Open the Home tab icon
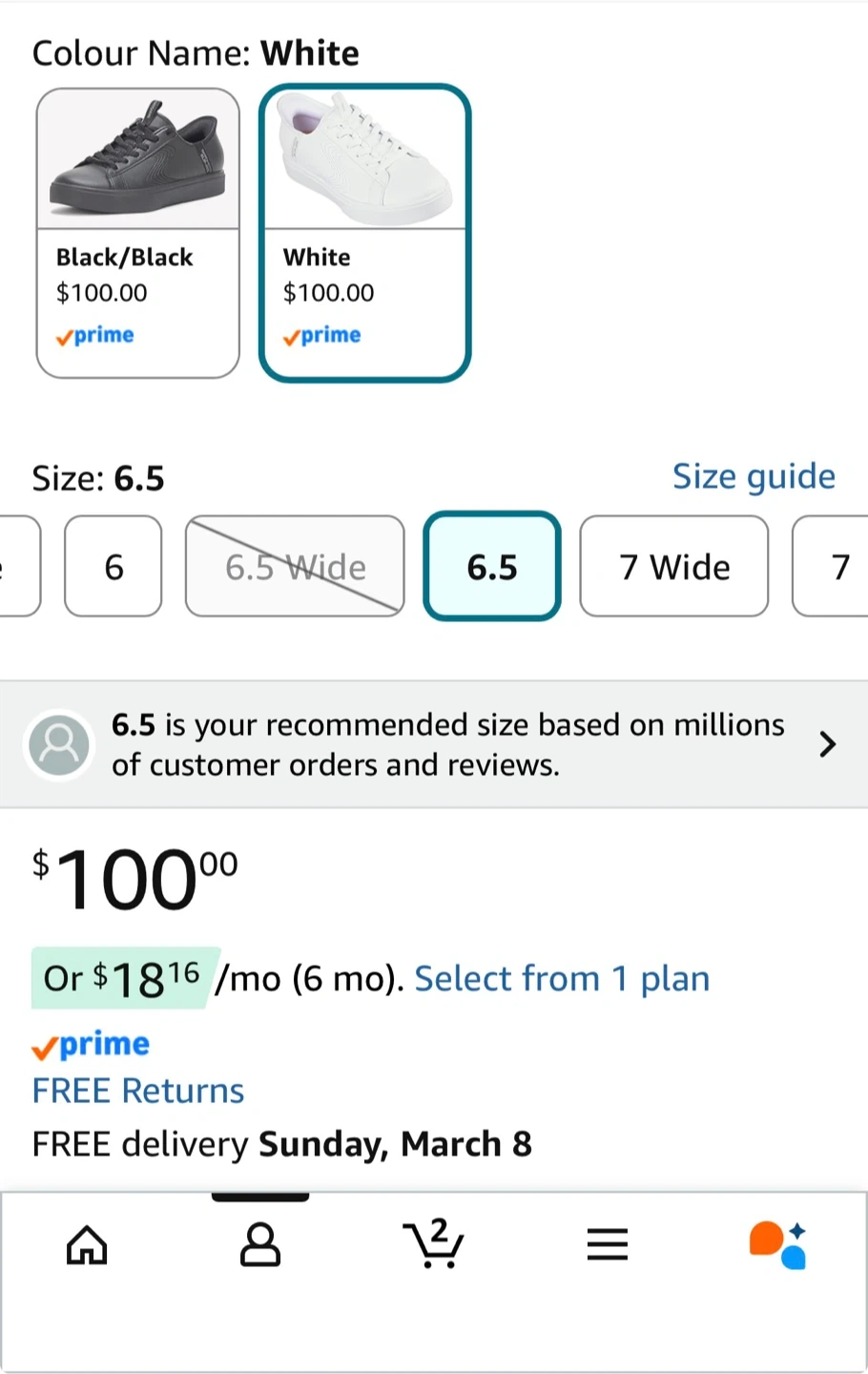Screen dimensions: 868x1374 point(87,1244)
